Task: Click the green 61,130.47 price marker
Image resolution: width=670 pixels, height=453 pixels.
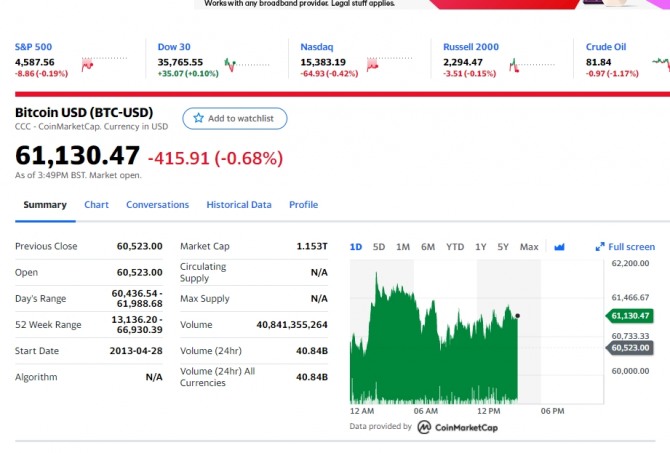Action: tap(630, 316)
